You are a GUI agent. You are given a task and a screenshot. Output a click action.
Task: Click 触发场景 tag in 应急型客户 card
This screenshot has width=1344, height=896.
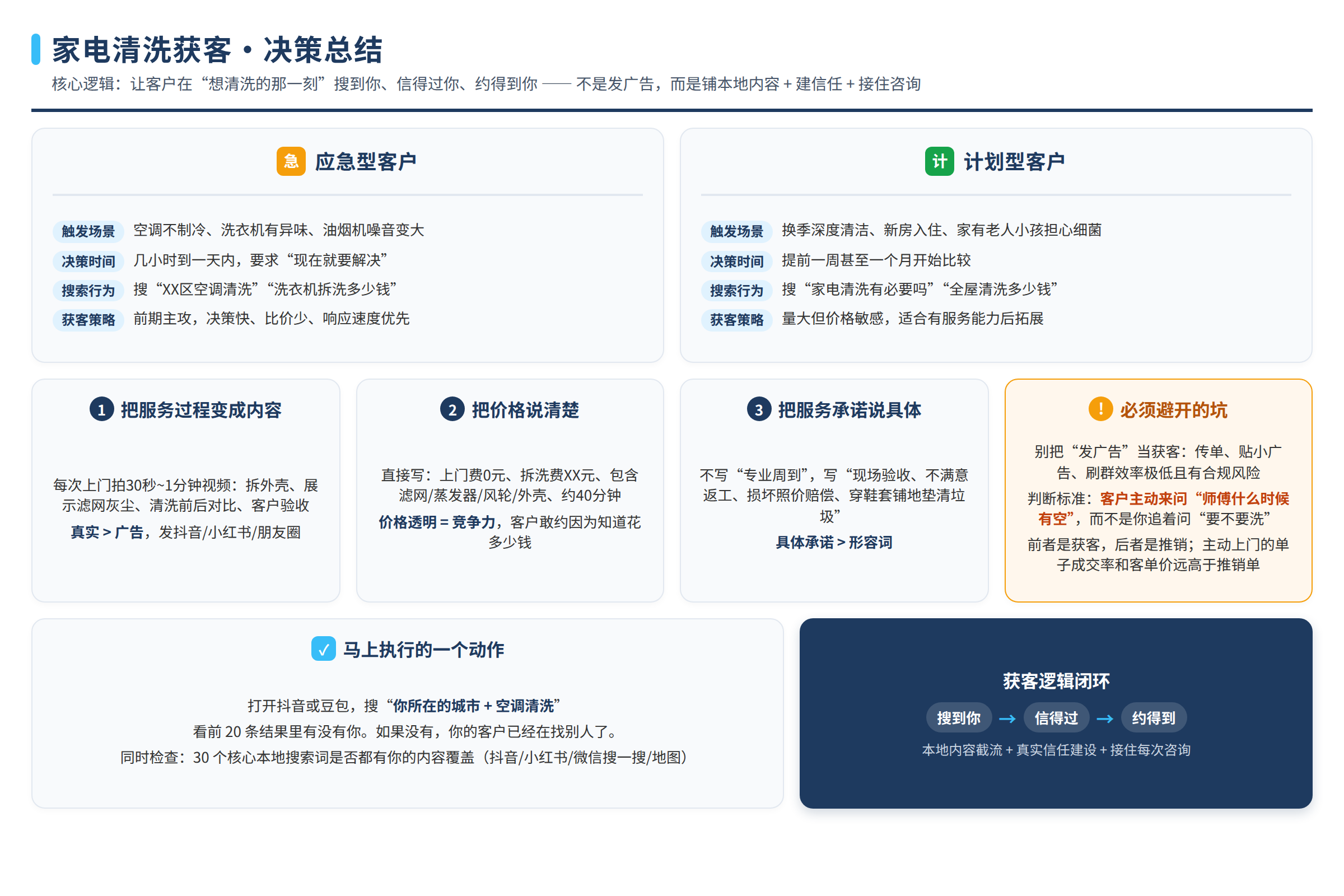88,231
